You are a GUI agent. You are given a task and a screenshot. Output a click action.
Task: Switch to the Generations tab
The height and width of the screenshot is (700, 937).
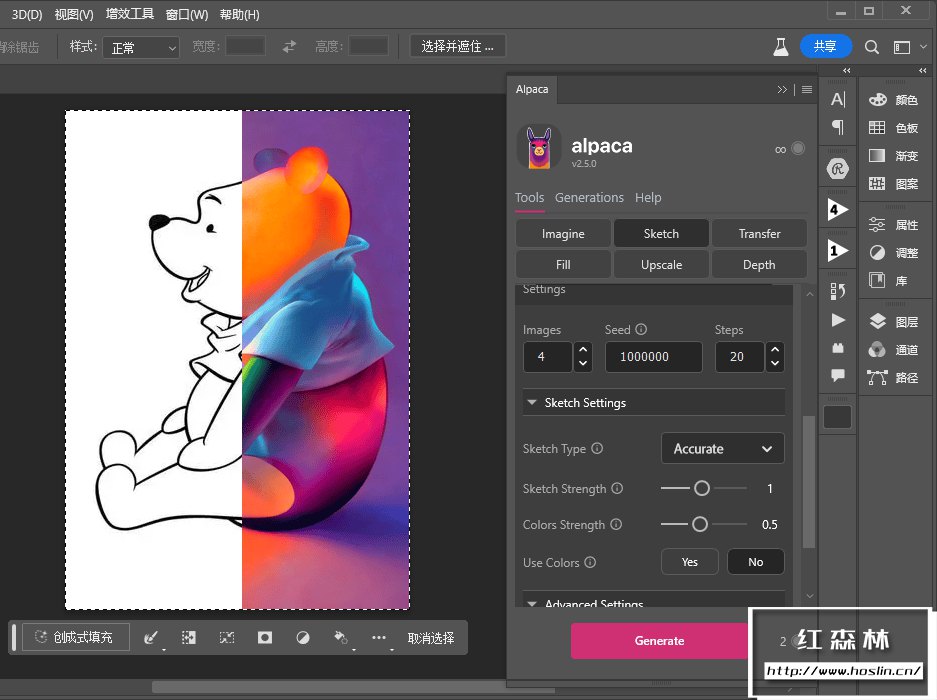(x=589, y=198)
